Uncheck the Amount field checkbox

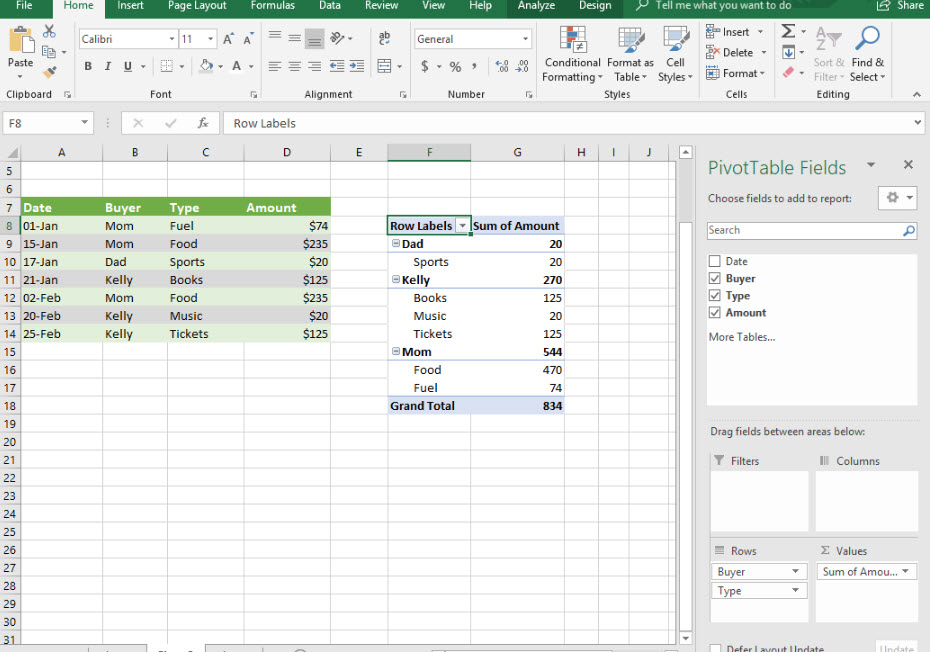click(714, 313)
